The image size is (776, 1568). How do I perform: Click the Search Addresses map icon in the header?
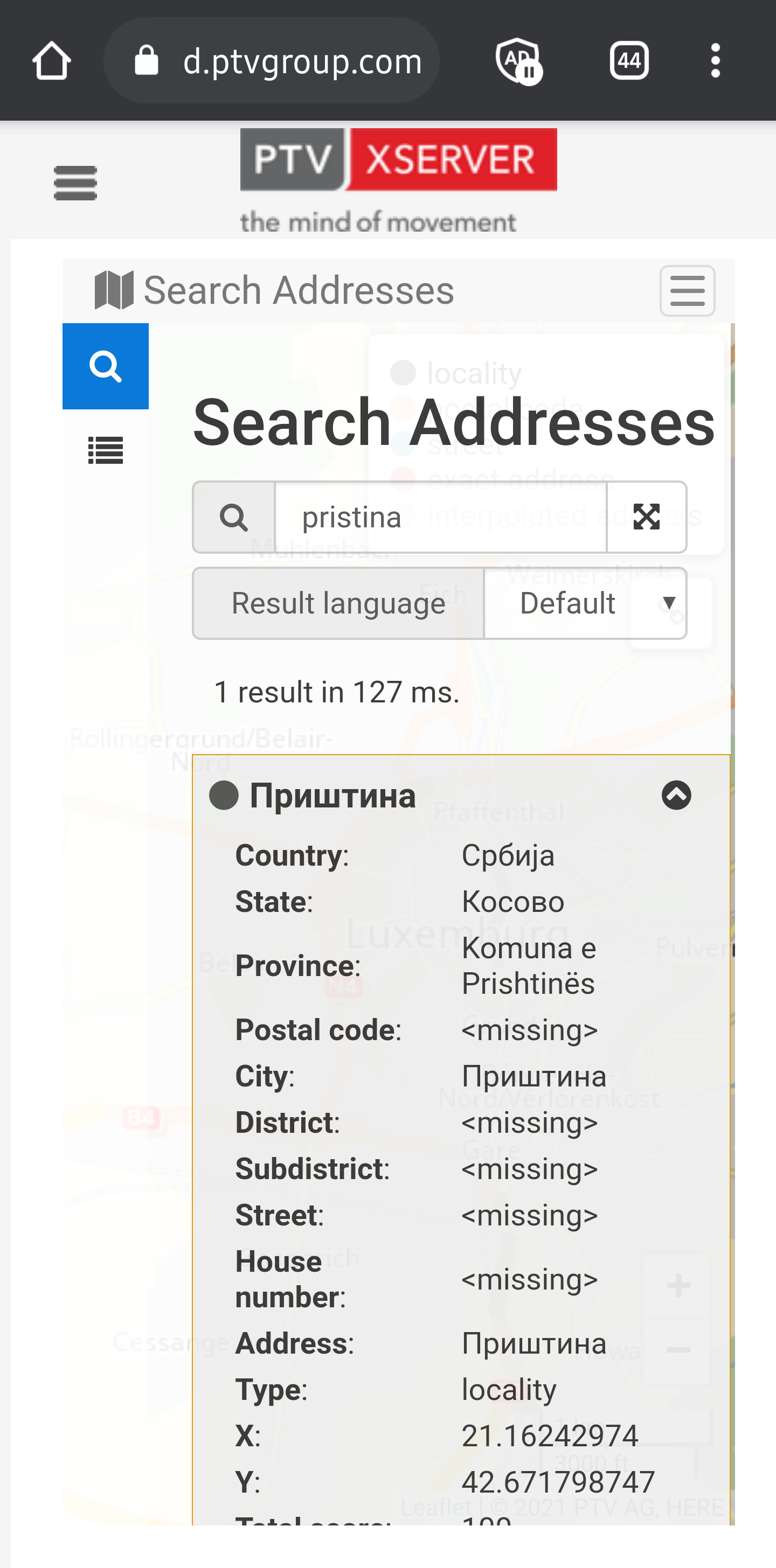point(114,290)
